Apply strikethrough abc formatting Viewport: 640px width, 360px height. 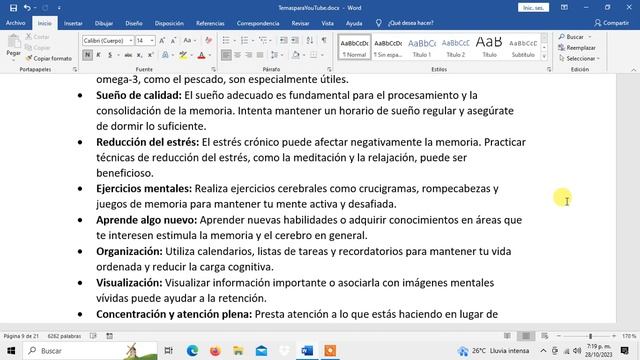coord(128,55)
